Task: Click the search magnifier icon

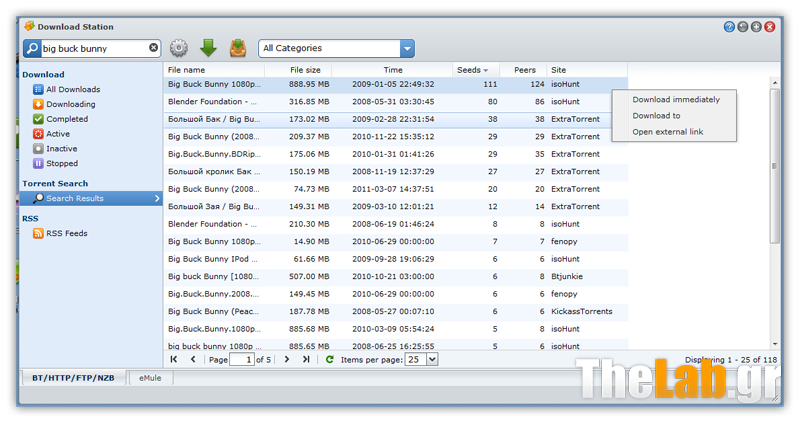Action: (x=32, y=48)
